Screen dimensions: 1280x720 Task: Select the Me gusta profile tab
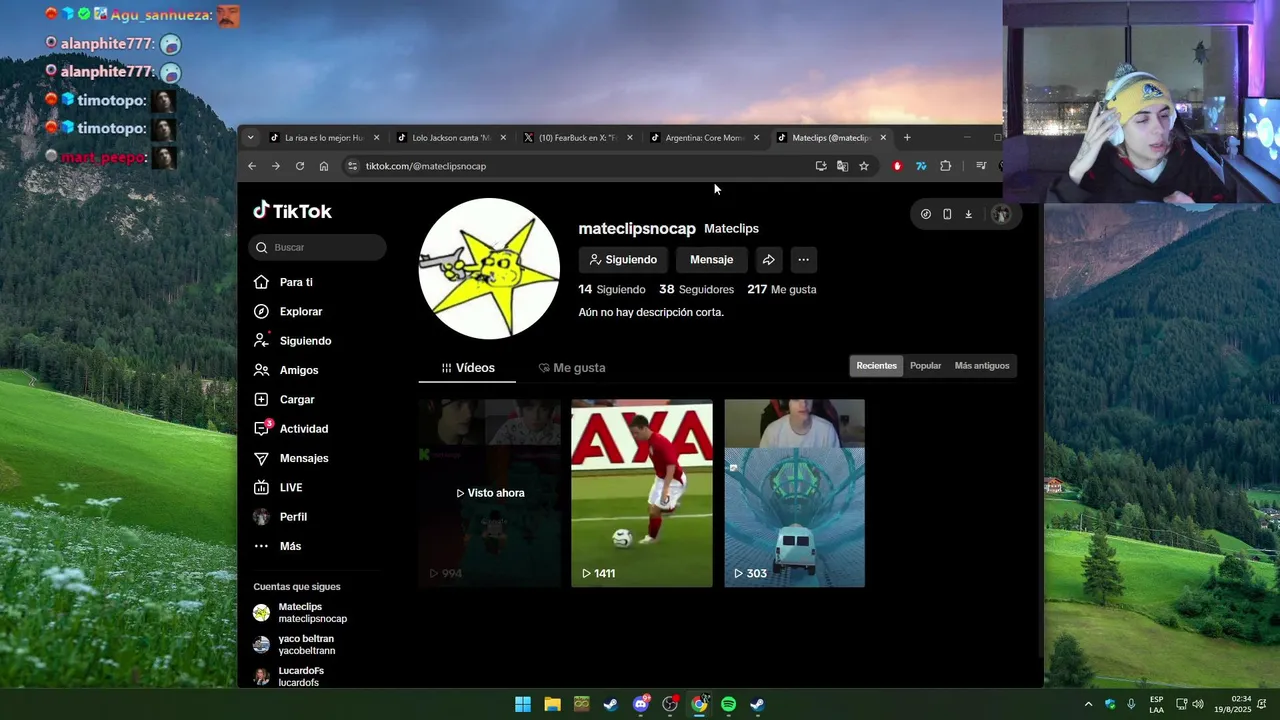[572, 368]
